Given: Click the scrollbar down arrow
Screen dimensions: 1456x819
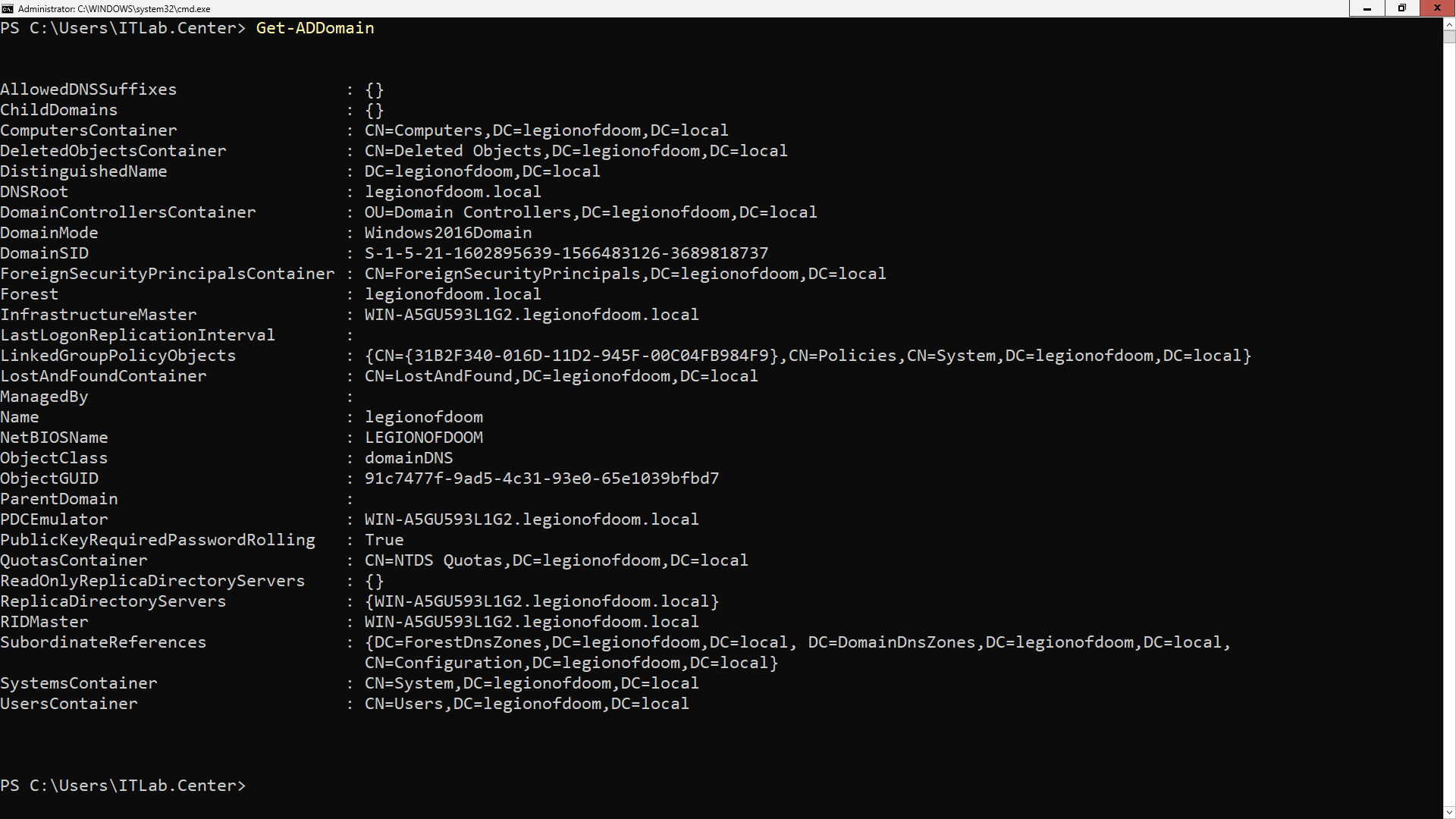Looking at the screenshot, I should tap(1449, 812).
